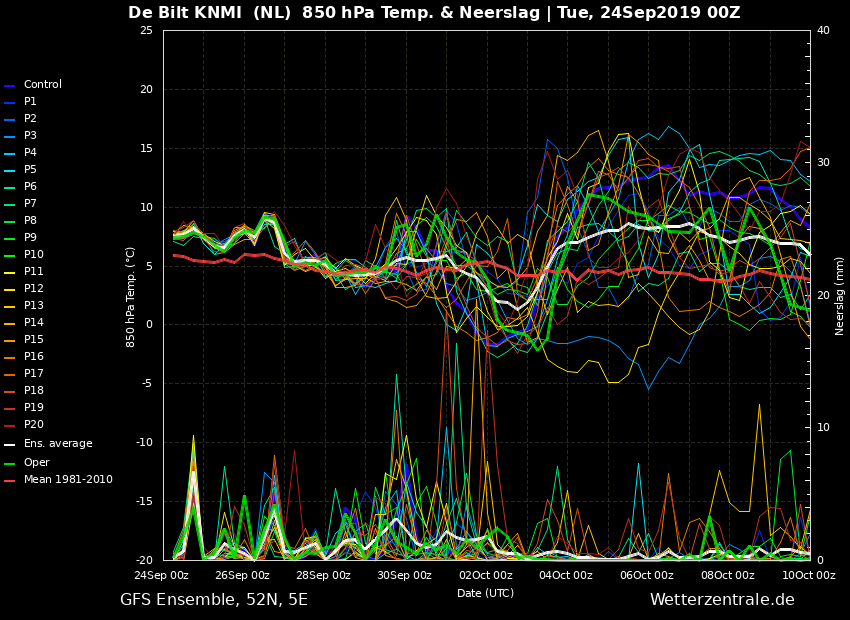Click the GFS Ensemble, 52N, 5E caption
Image resolution: width=850 pixels, height=620 pixels.
point(214,600)
